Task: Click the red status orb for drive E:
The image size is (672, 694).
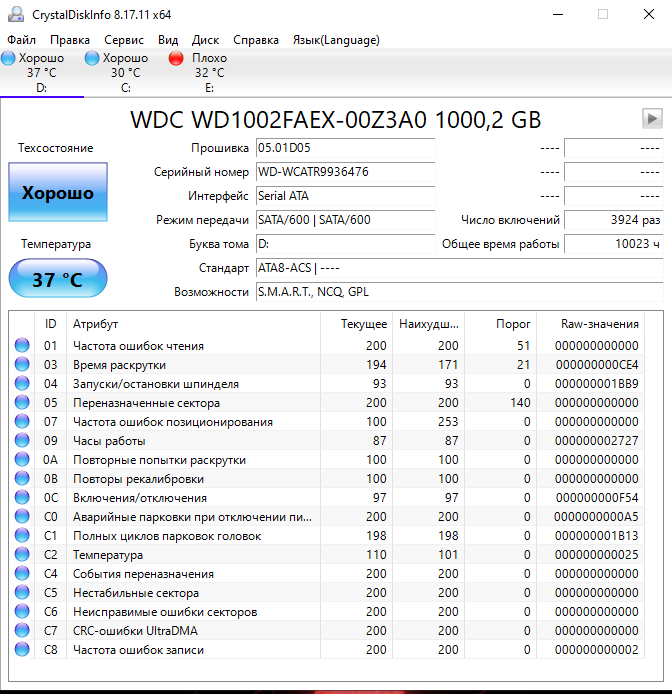Action: [176, 58]
